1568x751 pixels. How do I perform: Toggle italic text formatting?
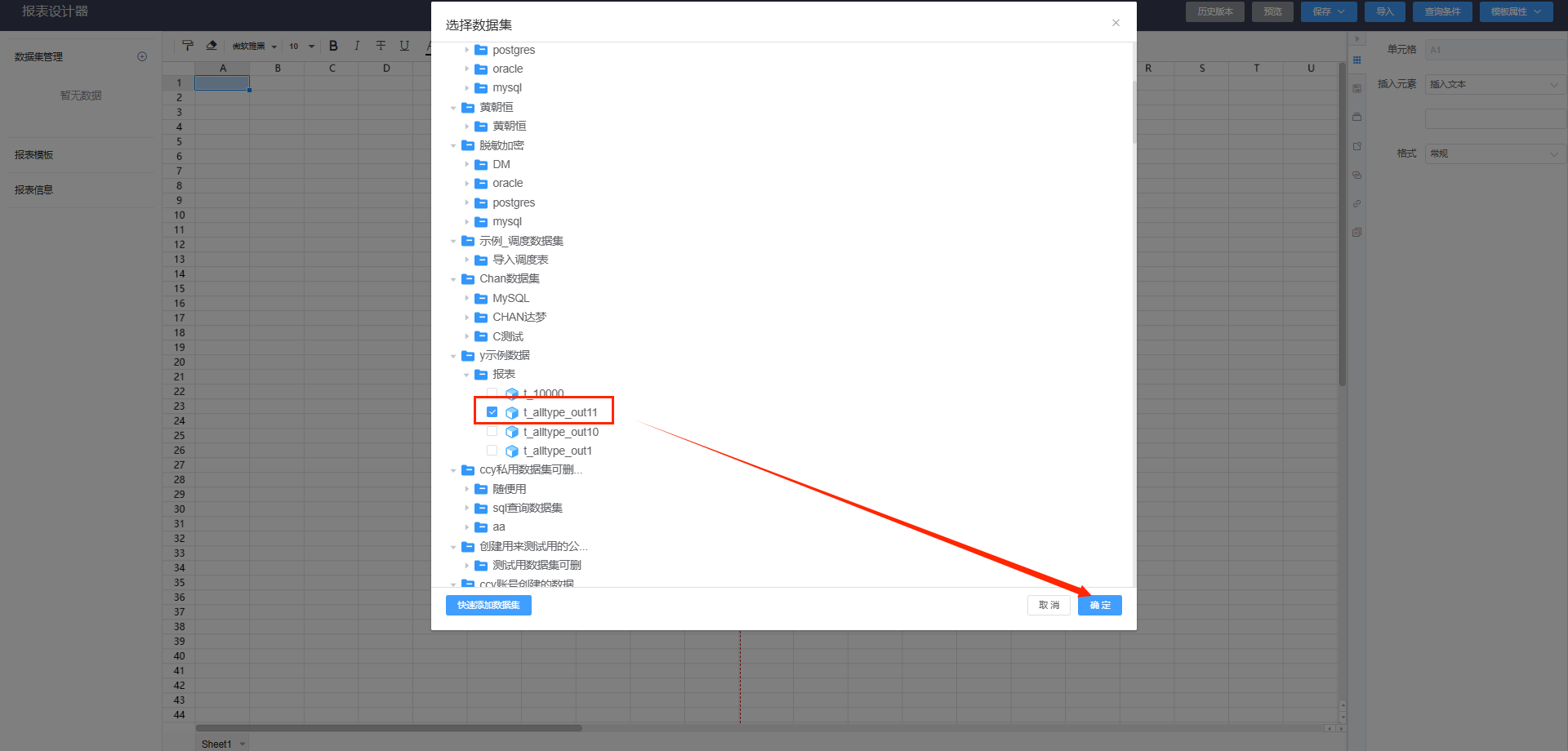(357, 46)
